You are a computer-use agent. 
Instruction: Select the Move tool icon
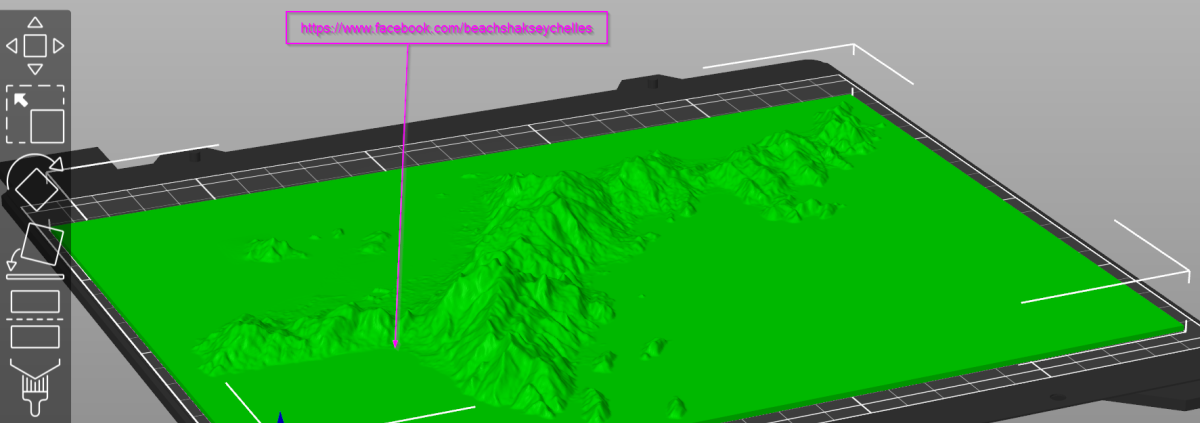pos(35,46)
